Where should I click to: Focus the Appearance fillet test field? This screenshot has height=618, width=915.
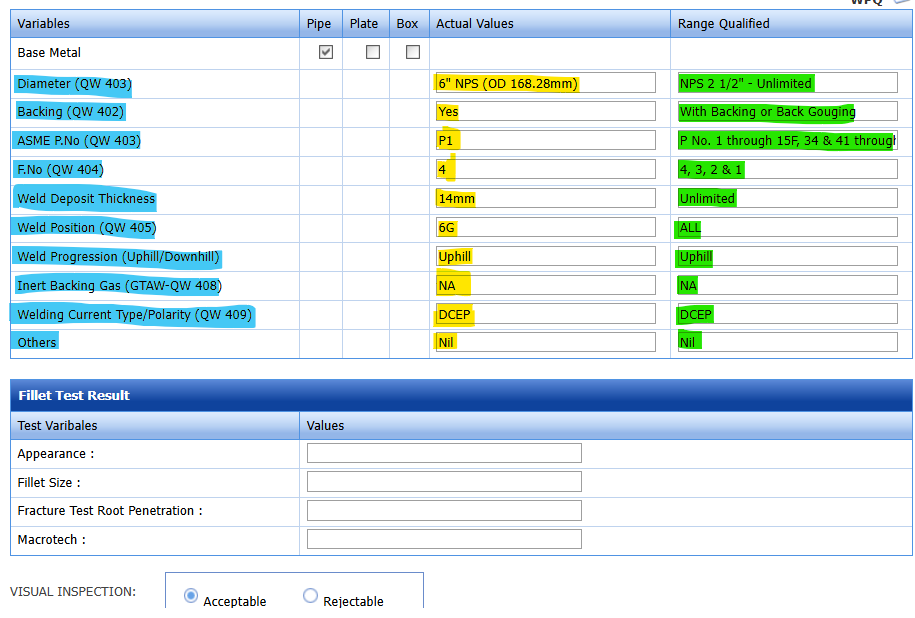[x=444, y=453]
